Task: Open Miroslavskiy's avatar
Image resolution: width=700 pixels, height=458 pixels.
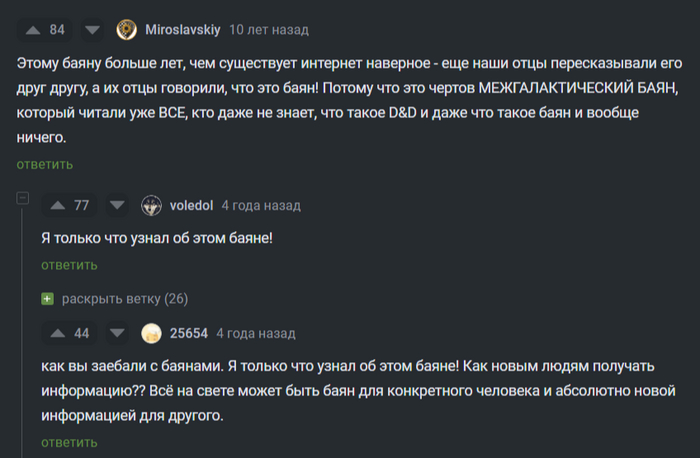Action: [x=126, y=29]
